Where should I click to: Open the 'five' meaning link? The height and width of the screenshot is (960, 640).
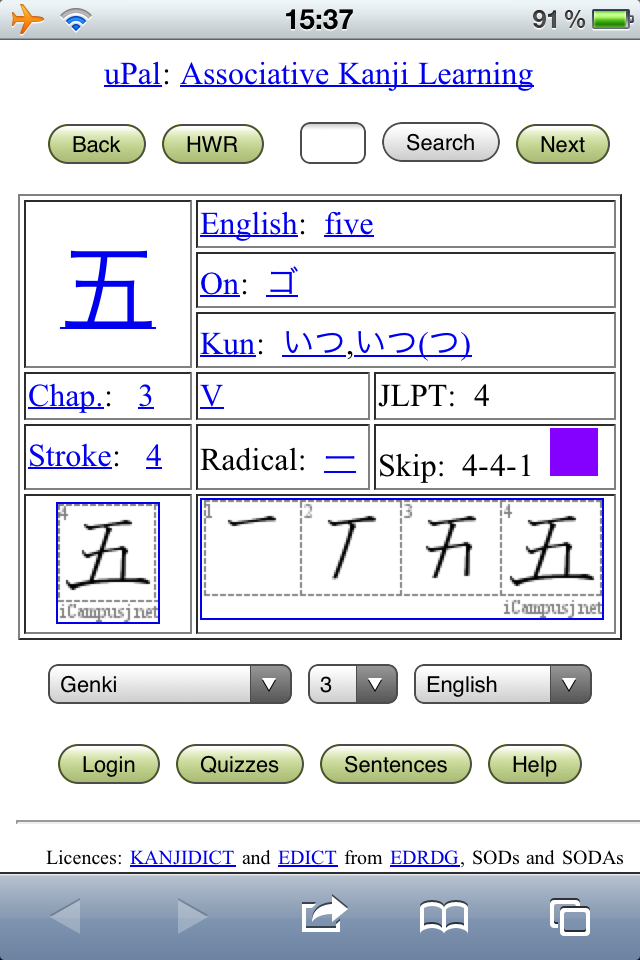pos(349,223)
